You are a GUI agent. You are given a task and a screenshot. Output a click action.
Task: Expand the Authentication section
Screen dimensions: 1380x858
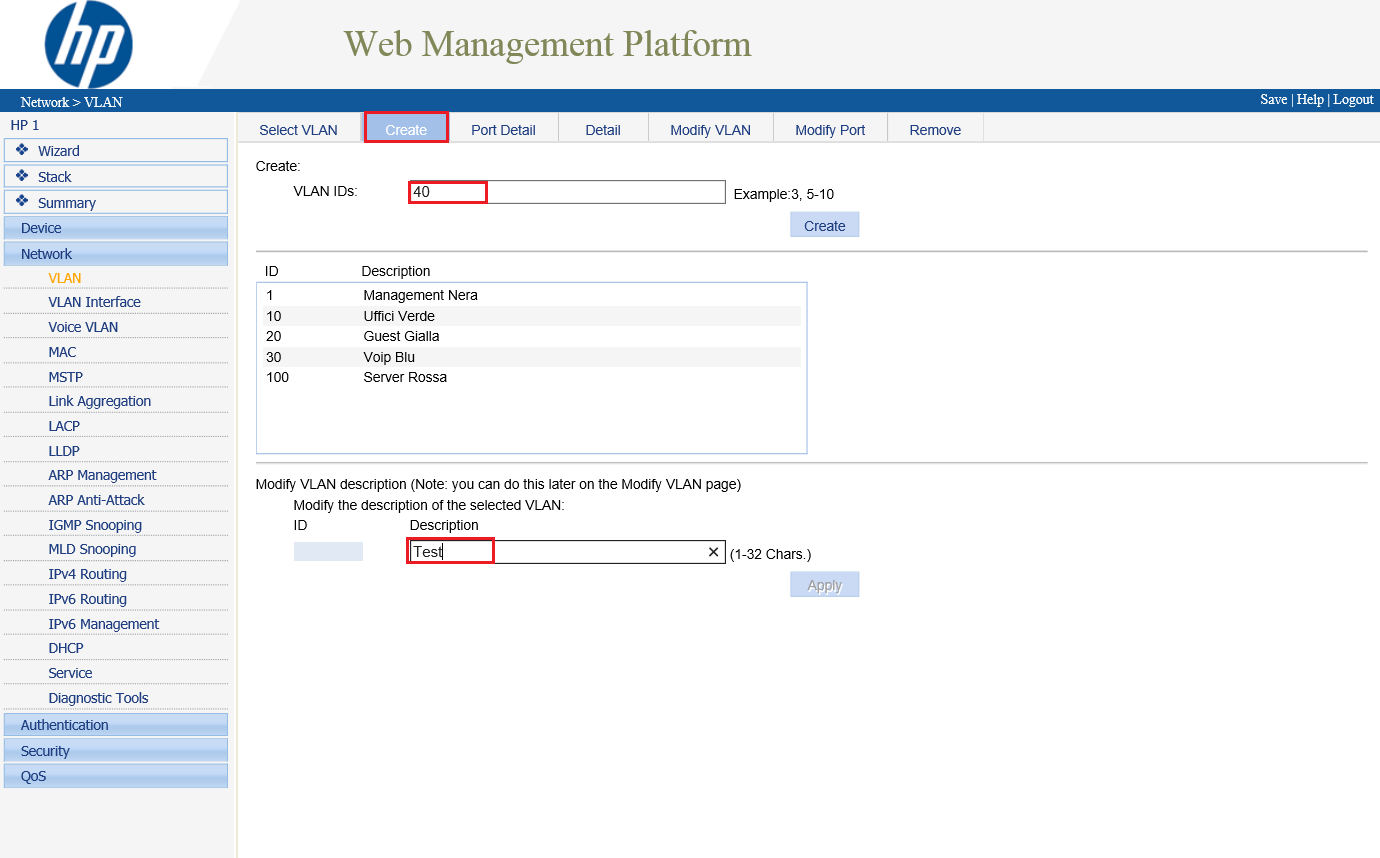coord(116,725)
